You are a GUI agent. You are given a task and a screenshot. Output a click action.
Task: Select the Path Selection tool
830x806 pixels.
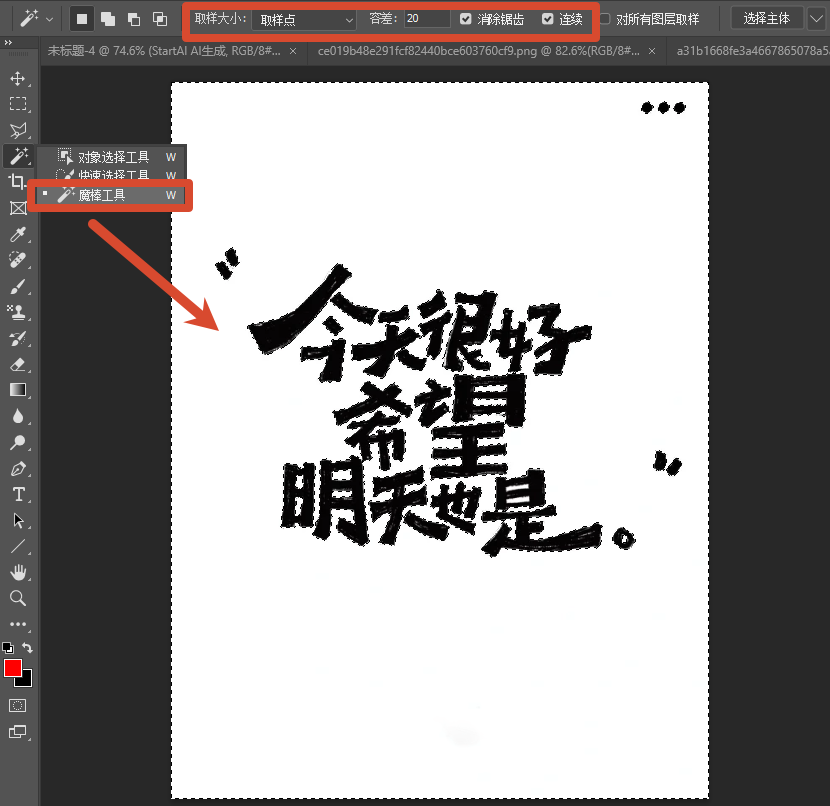(17, 520)
